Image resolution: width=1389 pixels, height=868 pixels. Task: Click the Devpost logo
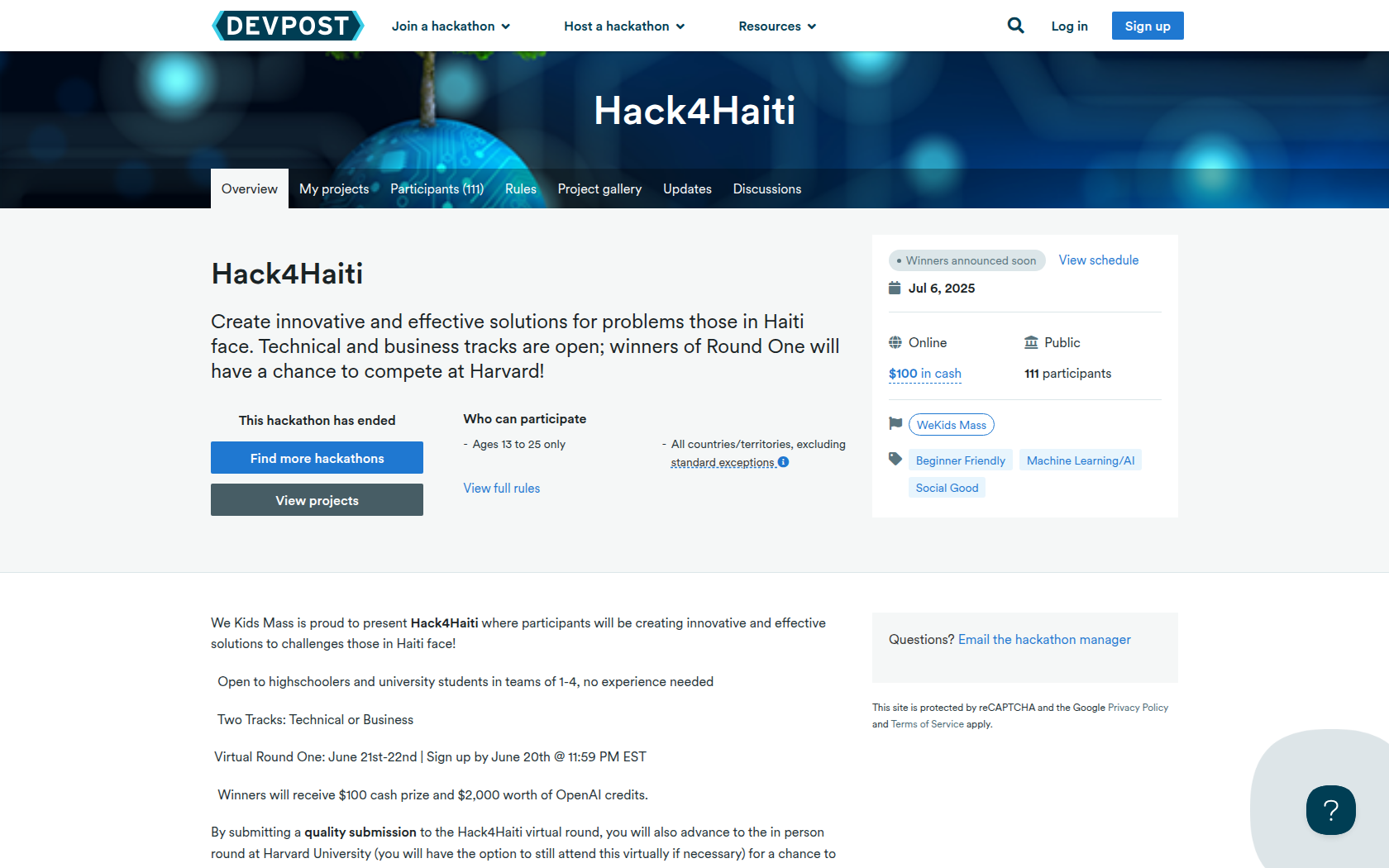click(x=288, y=26)
